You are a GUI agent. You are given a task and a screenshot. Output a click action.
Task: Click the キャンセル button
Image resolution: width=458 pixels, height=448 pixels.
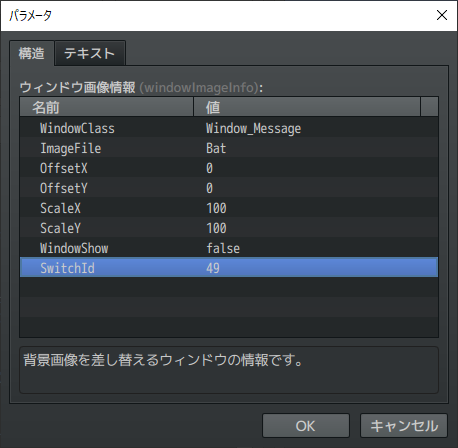(404, 426)
